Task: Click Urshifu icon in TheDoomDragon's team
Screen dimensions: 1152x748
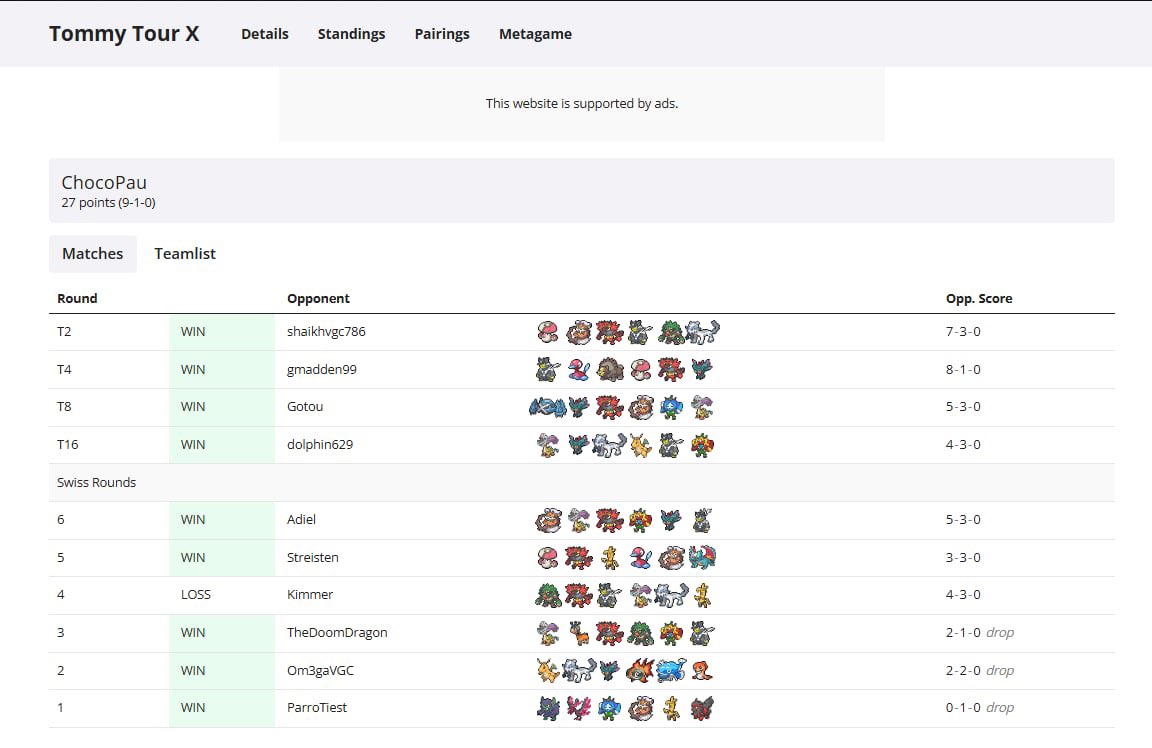Action: 702,633
